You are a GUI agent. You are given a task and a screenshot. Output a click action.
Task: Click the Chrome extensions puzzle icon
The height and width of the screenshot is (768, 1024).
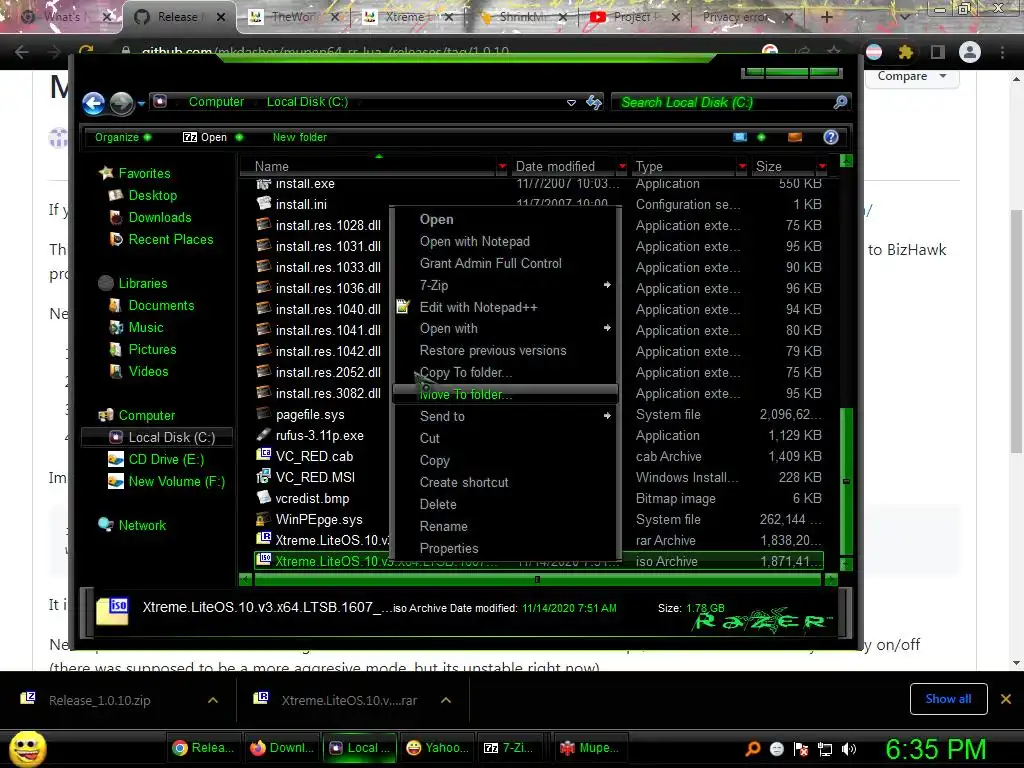point(905,52)
